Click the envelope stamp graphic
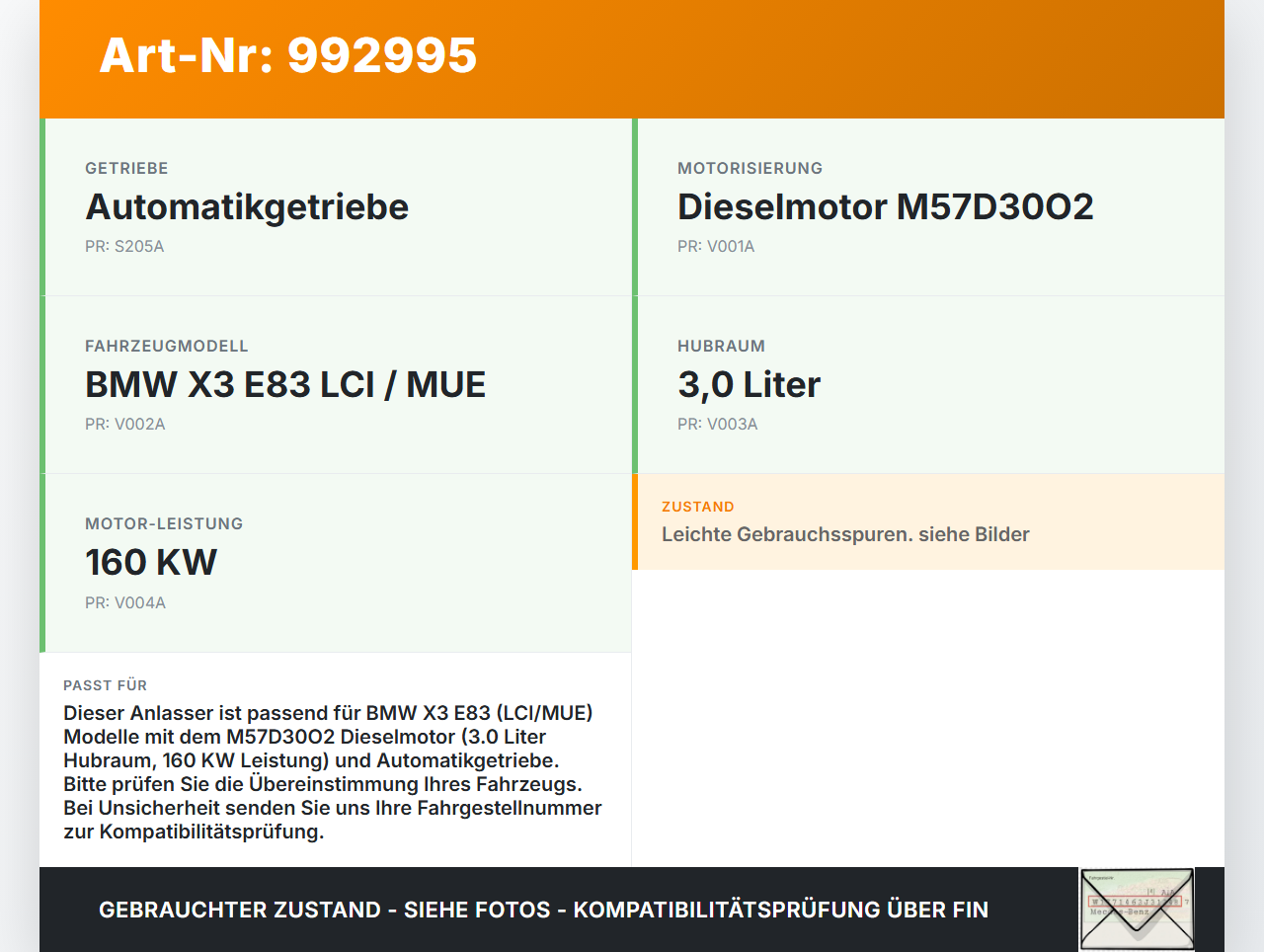 1136,908
